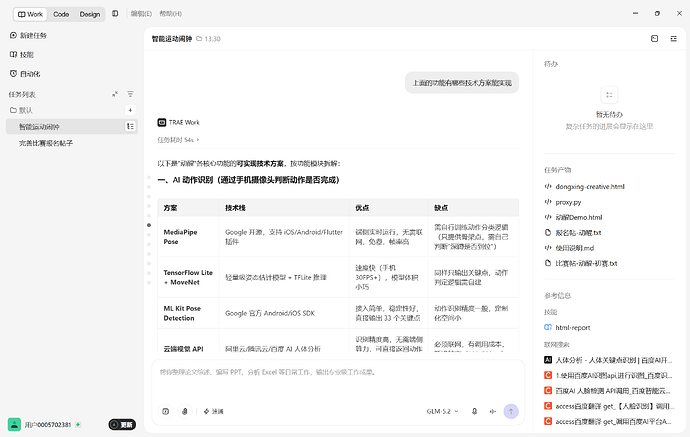Click the 方案 column header
The image size is (690, 437).
[188, 208]
